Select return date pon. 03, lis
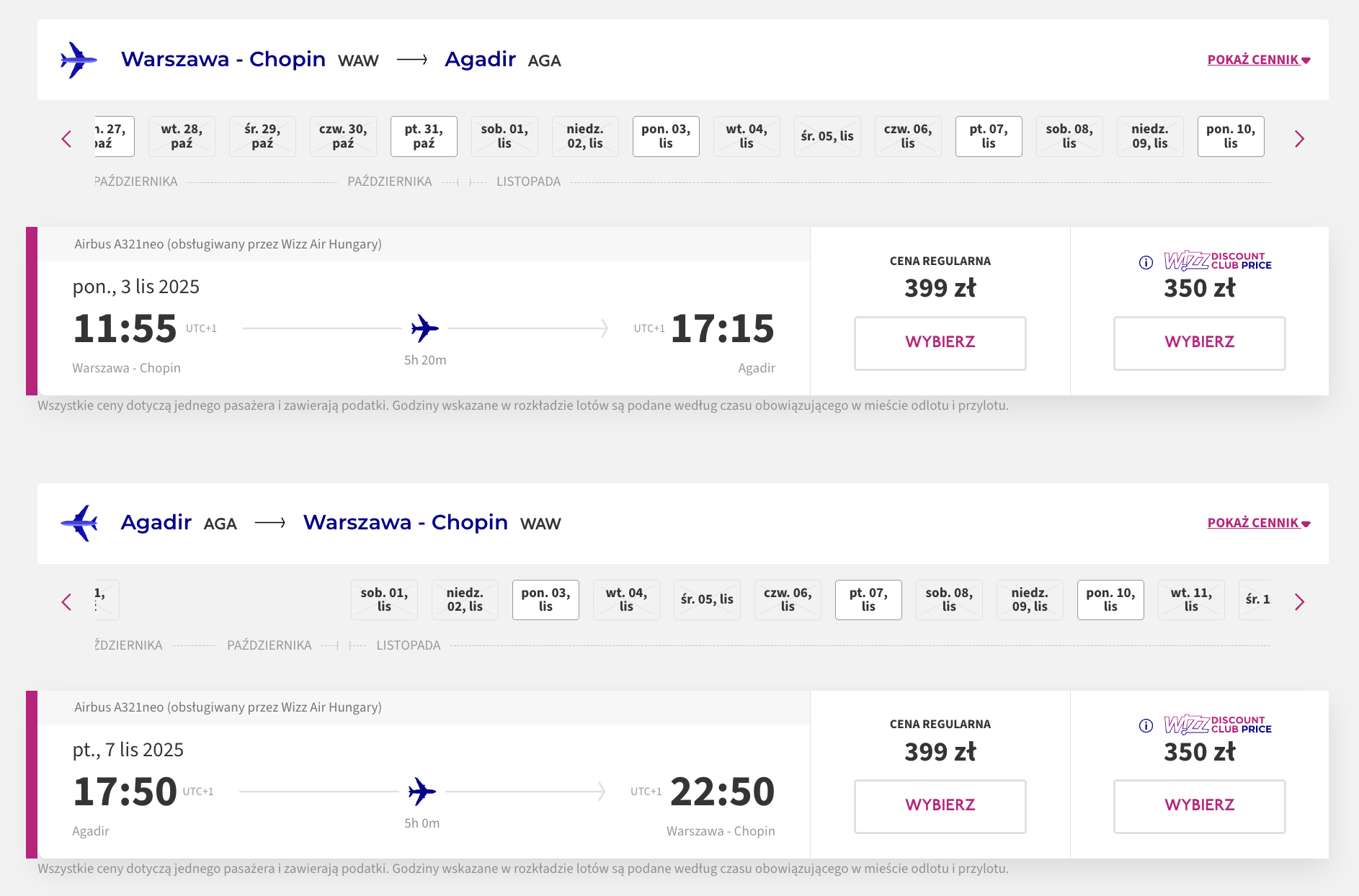This screenshot has height=896, width=1359. click(x=545, y=599)
